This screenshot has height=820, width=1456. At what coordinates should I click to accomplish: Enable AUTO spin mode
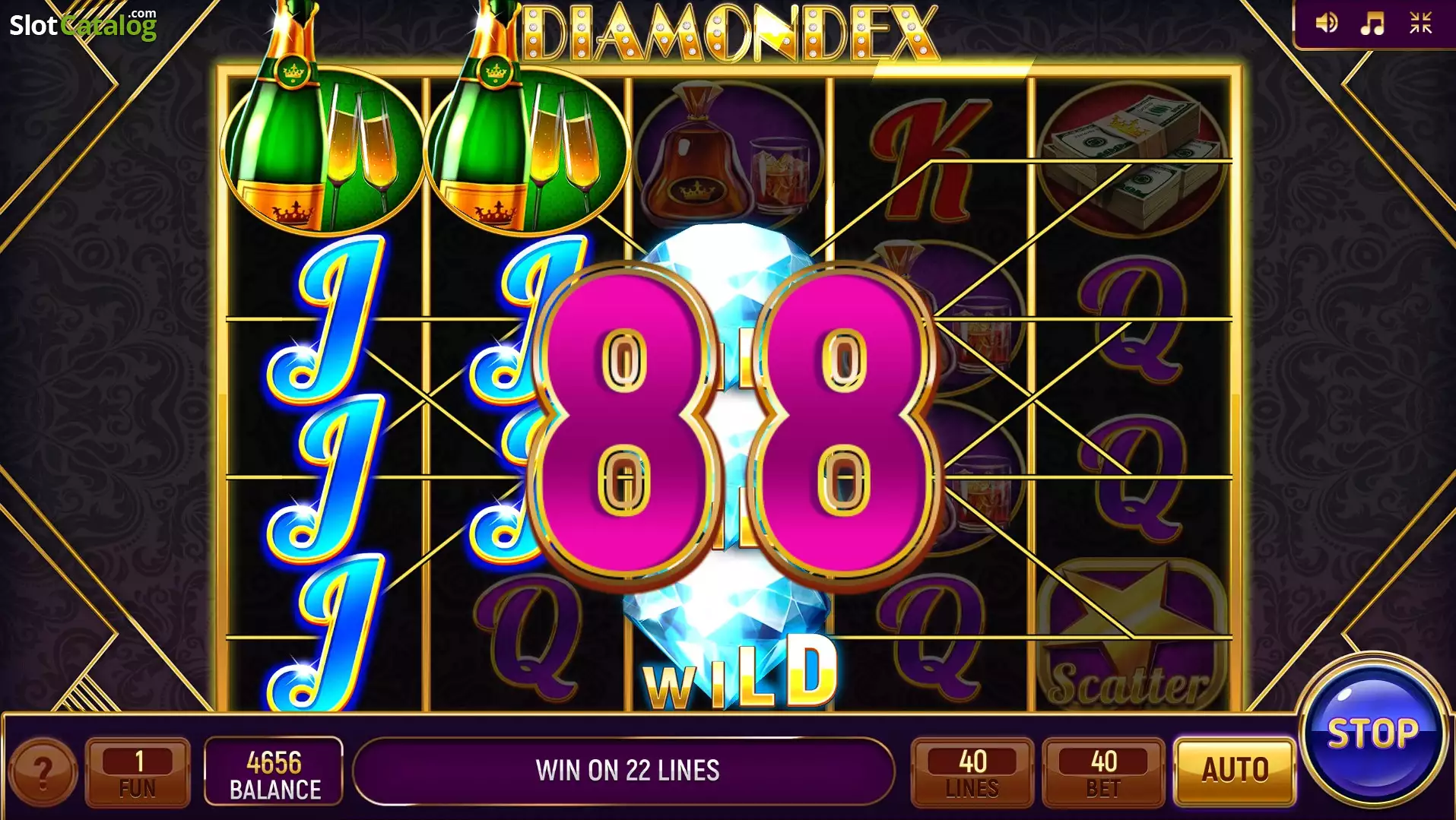click(x=1235, y=771)
